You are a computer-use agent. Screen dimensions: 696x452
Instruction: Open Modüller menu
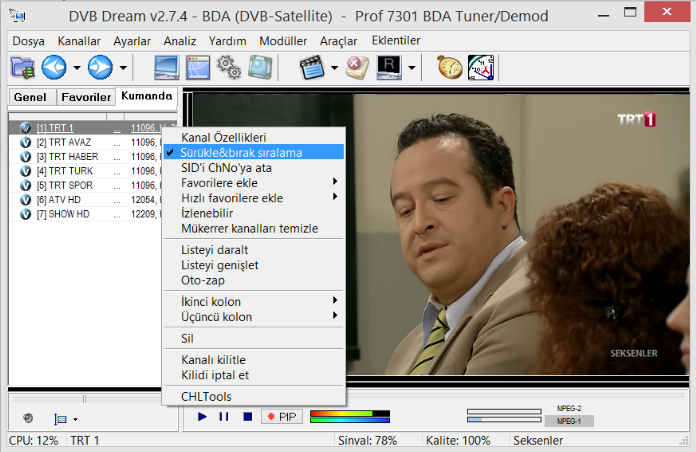(x=283, y=41)
